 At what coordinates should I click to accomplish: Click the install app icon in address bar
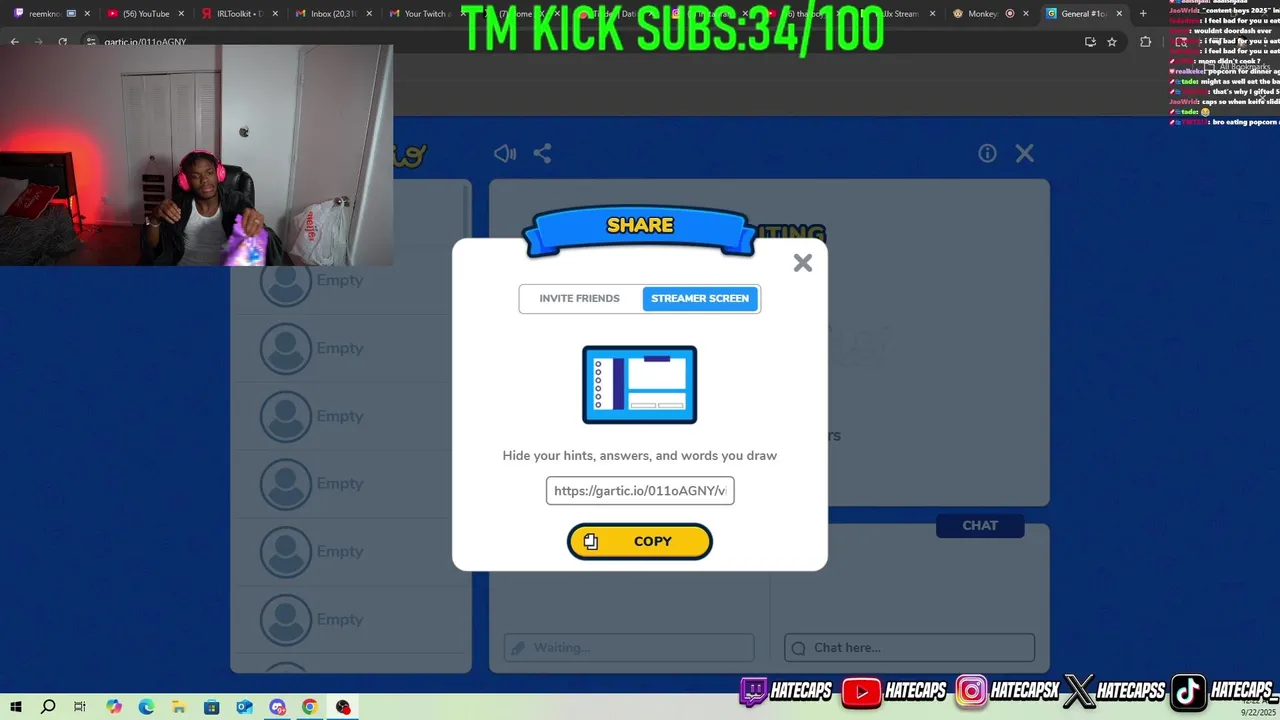1090,42
